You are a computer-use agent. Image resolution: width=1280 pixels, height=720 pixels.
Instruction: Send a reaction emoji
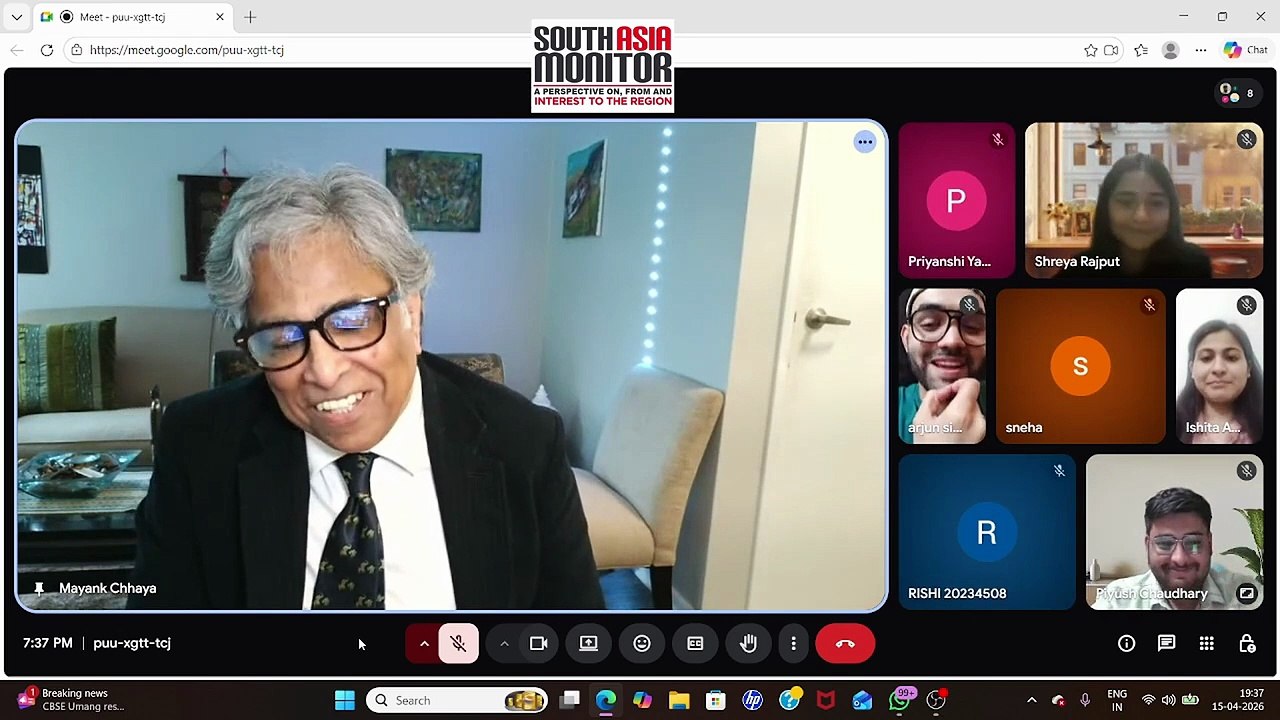pos(642,644)
